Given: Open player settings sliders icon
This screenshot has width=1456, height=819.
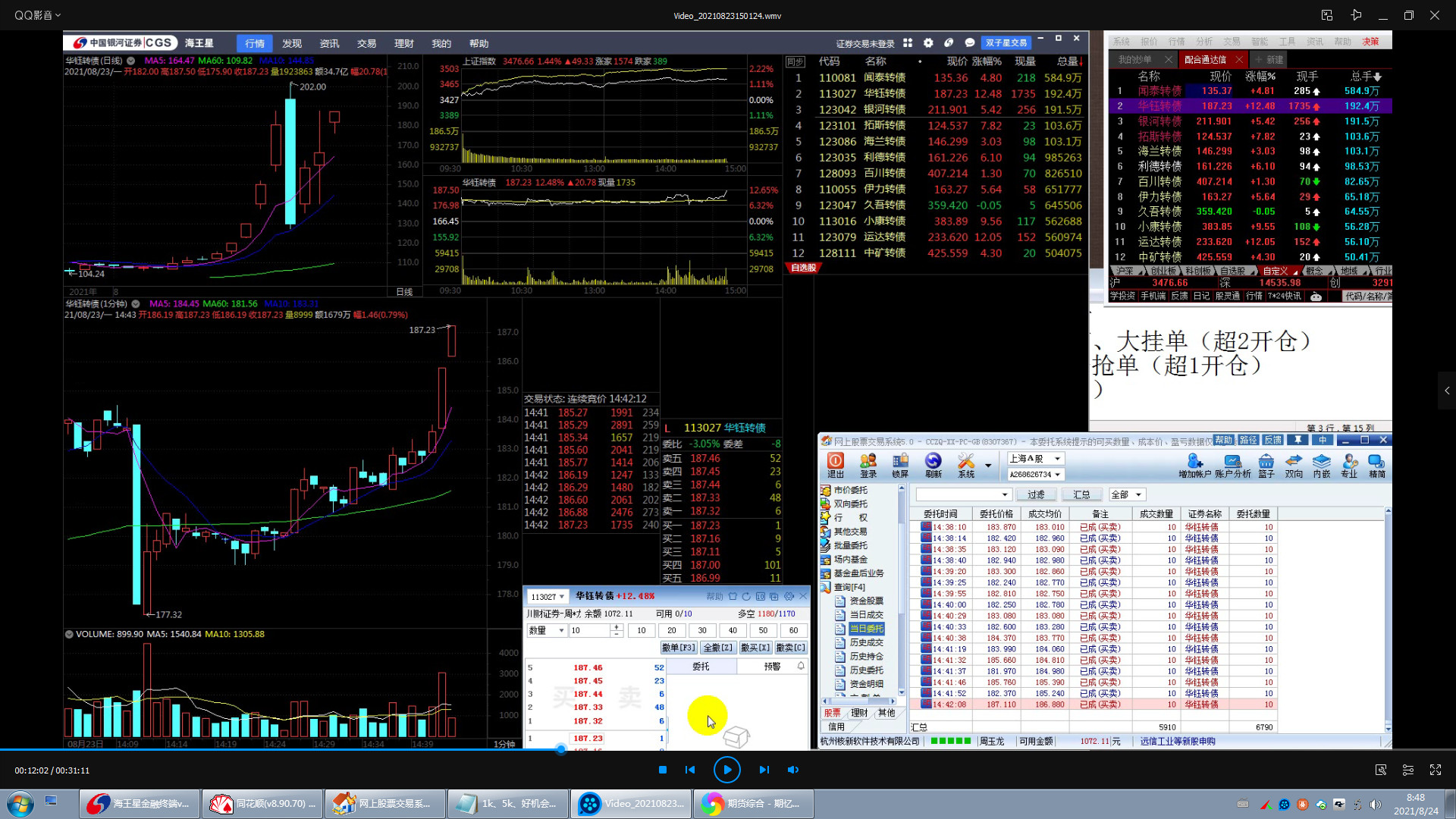Looking at the screenshot, I should coord(1408,770).
